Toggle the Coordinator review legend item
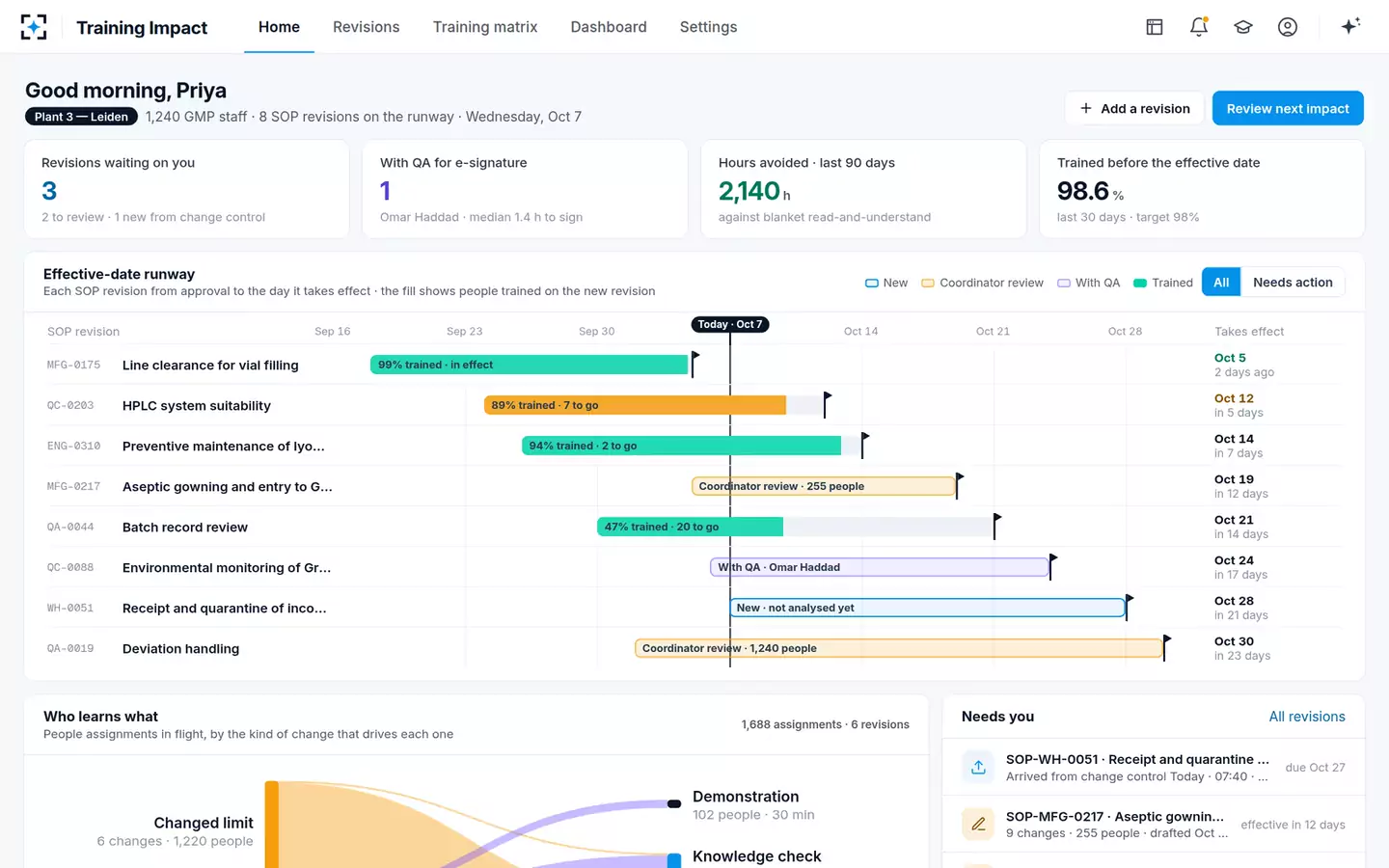Viewport: 1389px width, 868px height. (x=982, y=283)
